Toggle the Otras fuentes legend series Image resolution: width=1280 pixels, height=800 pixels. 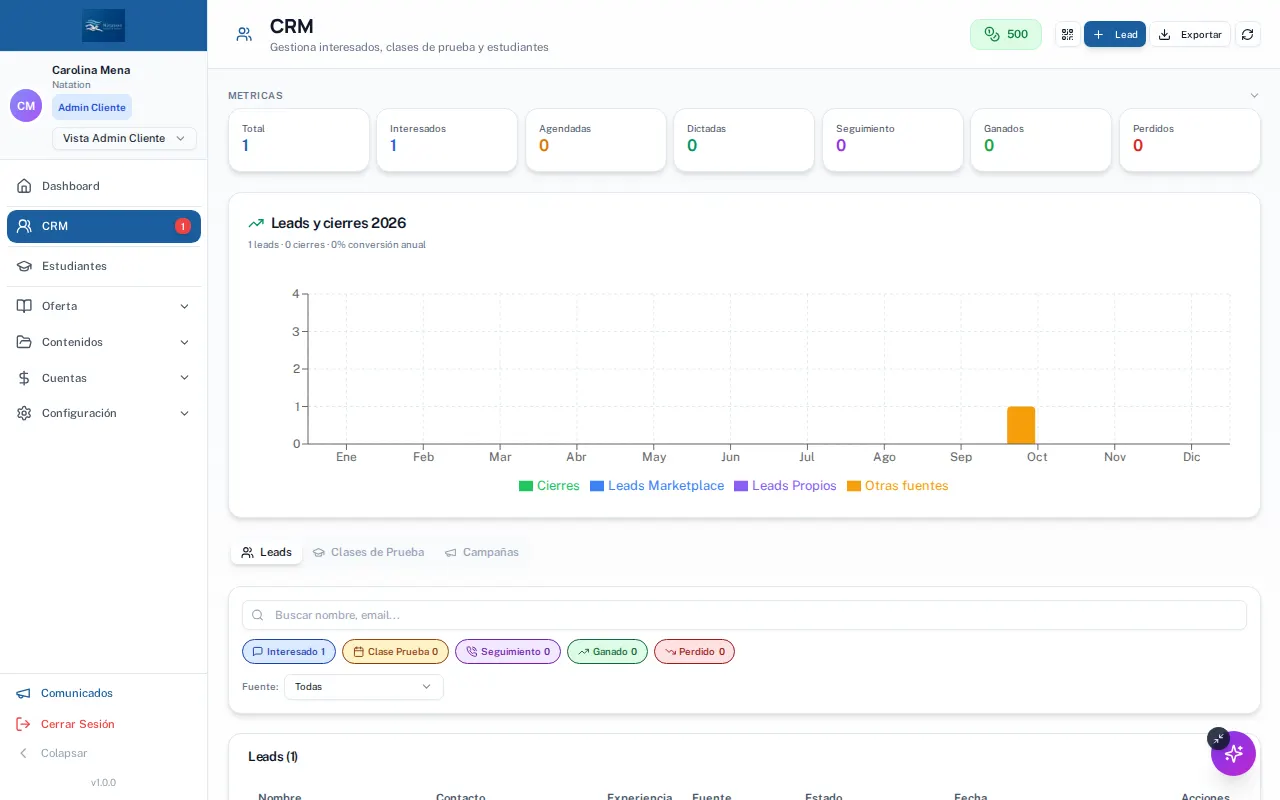(898, 486)
